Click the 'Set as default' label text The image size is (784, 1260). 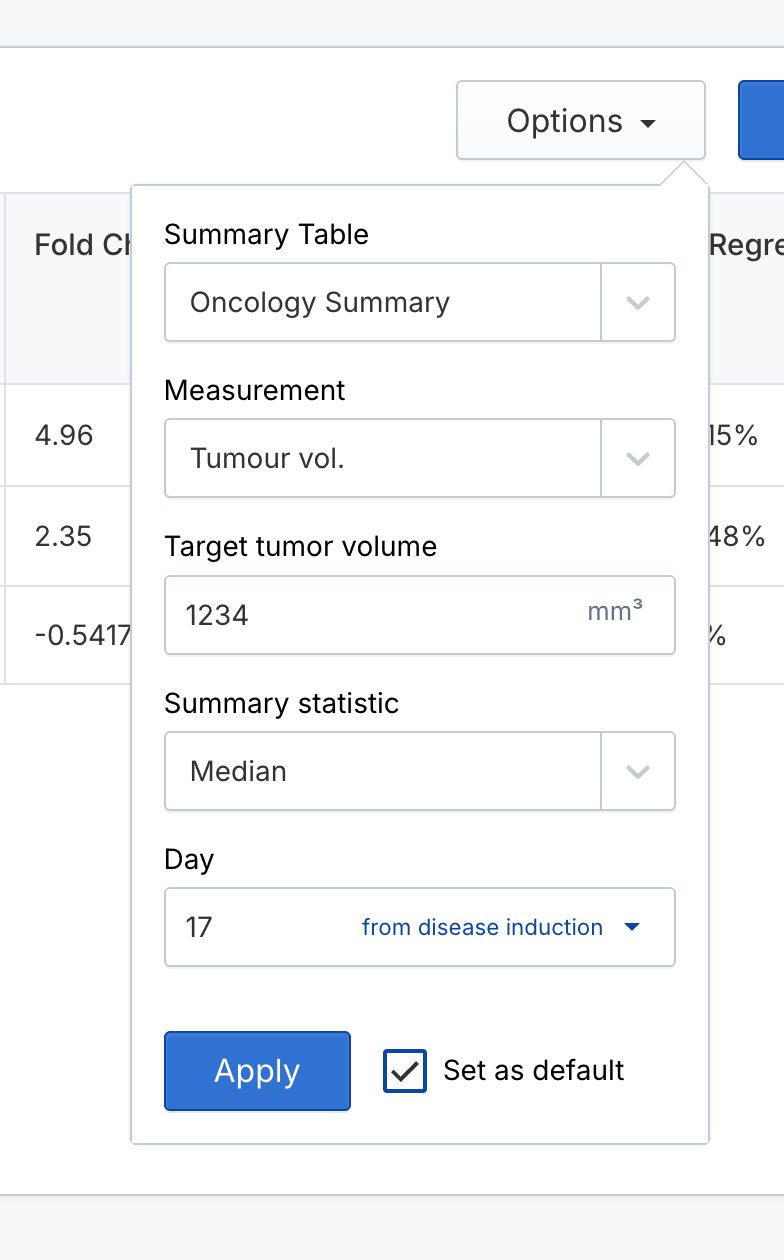click(x=534, y=1071)
